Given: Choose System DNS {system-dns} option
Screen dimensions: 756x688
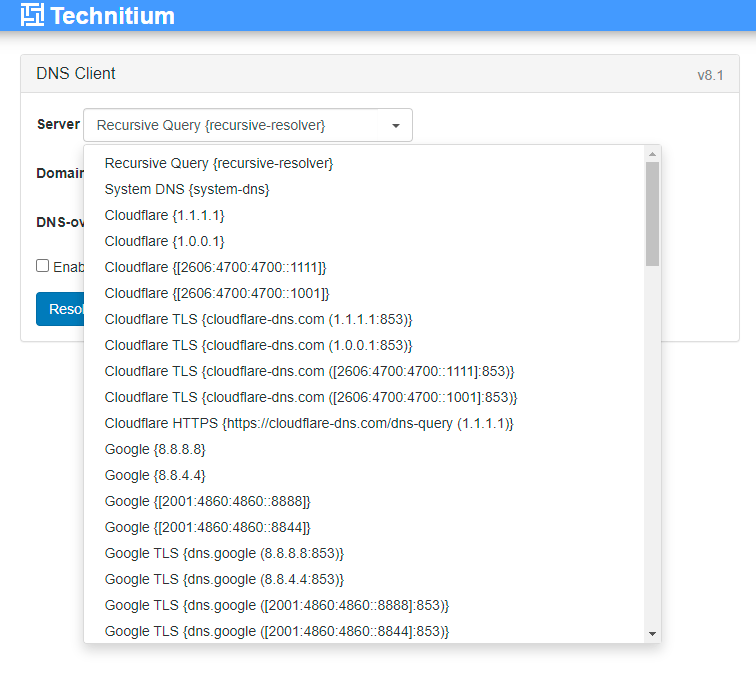Looking at the screenshot, I should [x=187, y=189].
